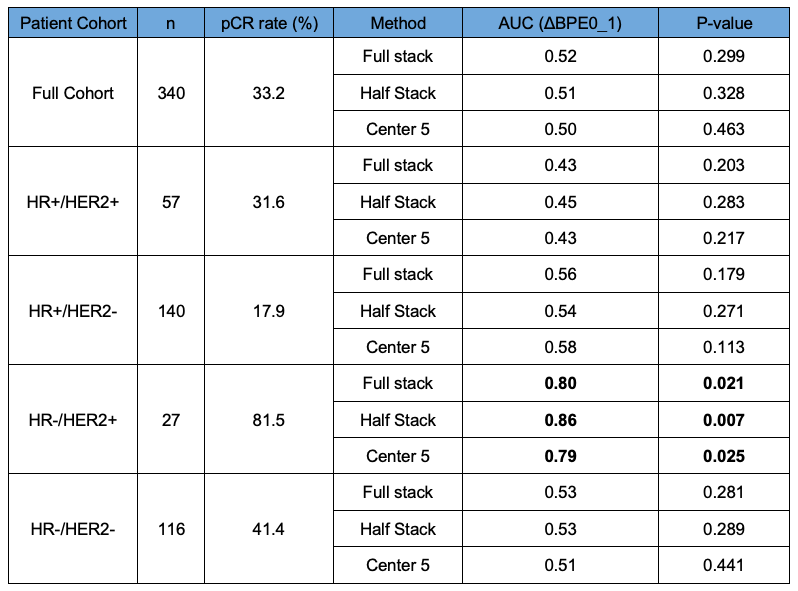The width and height of the screenshot is (798, 591).
Task: Click the Patient Cohort column header
Action: click(73, 23)
